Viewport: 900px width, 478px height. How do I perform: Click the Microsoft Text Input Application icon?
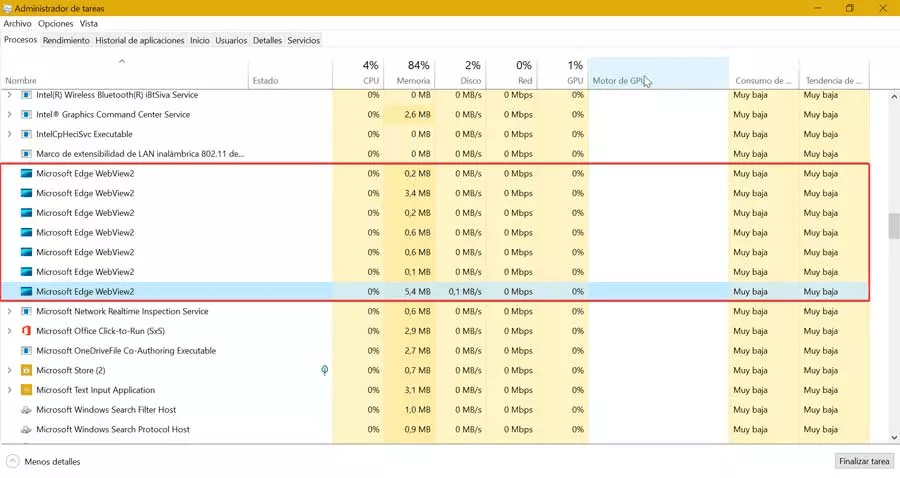coord(26,390)
